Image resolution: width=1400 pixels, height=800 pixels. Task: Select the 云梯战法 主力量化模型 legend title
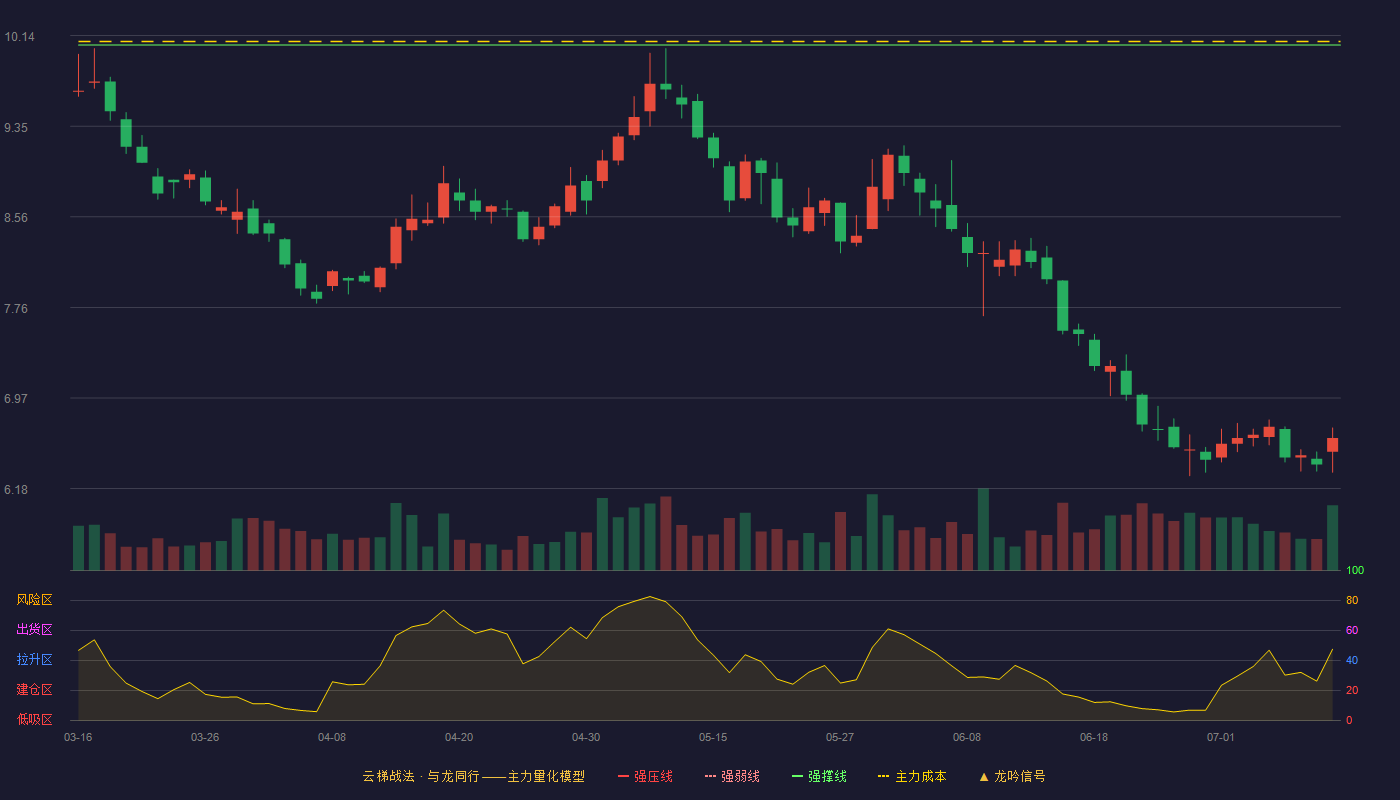[473, 776]
